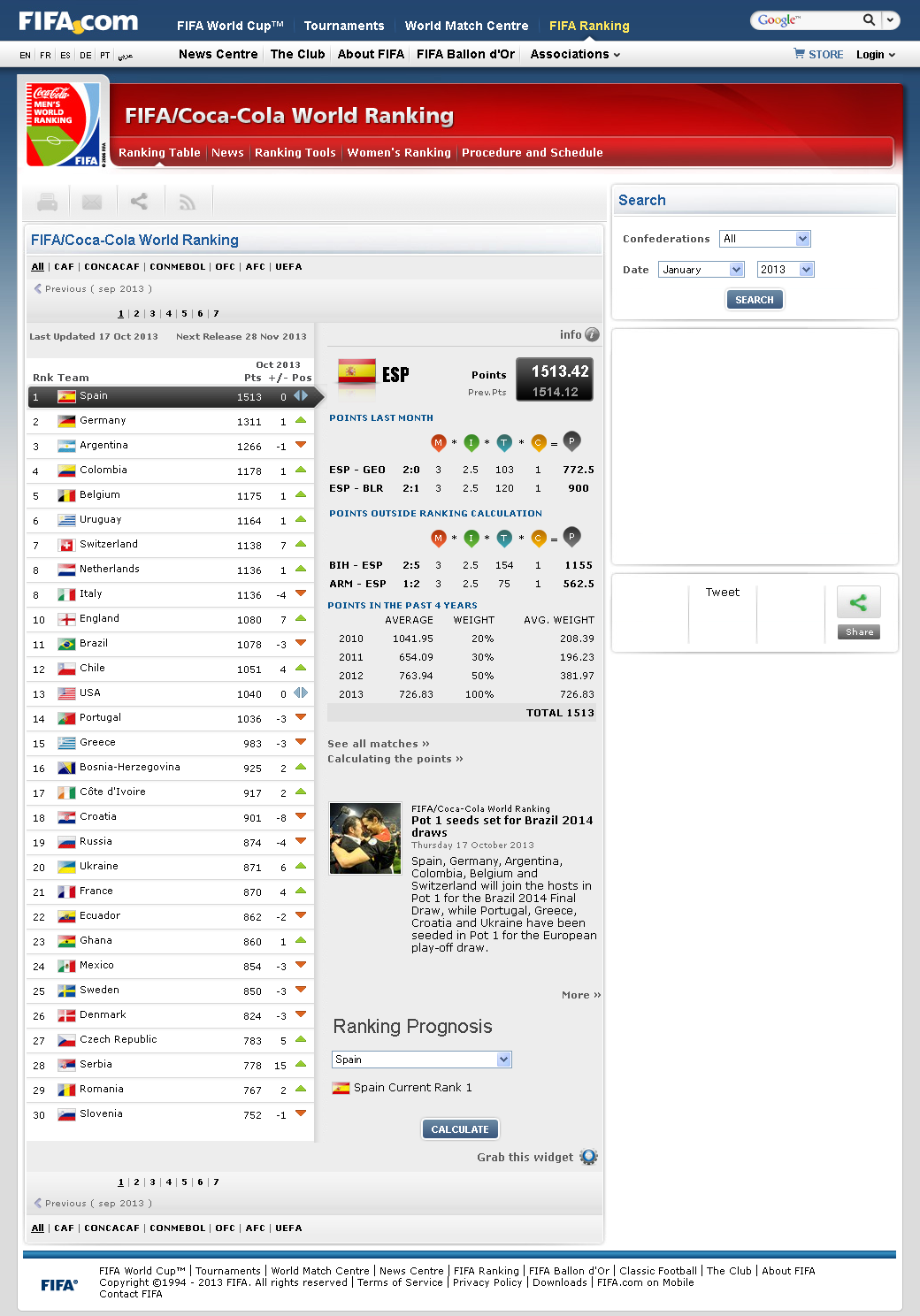Viewport: 920px width, 1316px height.
Task: Filter by UEFA confederation at top
Action: tap(288, 266)
